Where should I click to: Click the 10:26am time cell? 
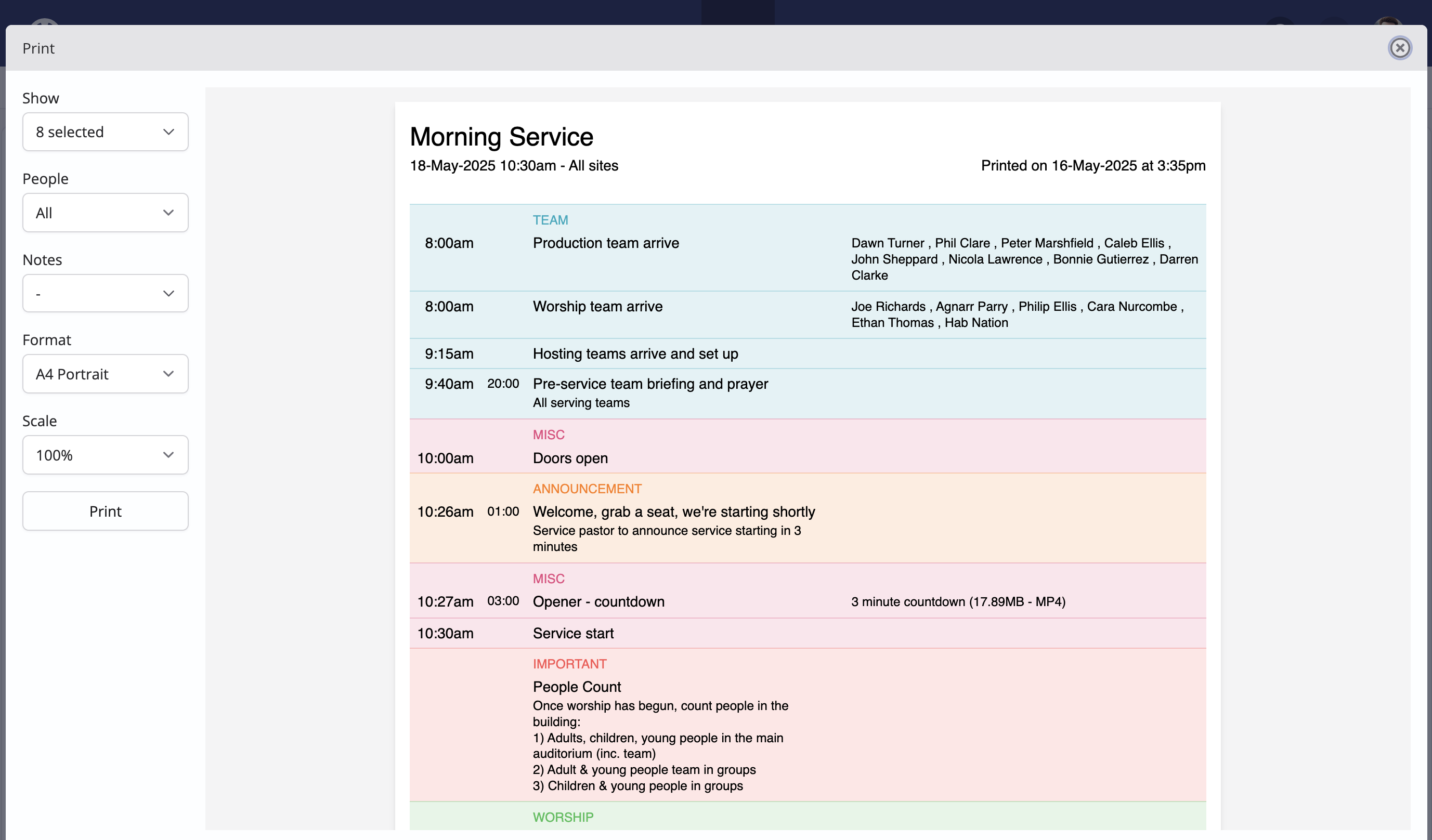coord(445,511)
